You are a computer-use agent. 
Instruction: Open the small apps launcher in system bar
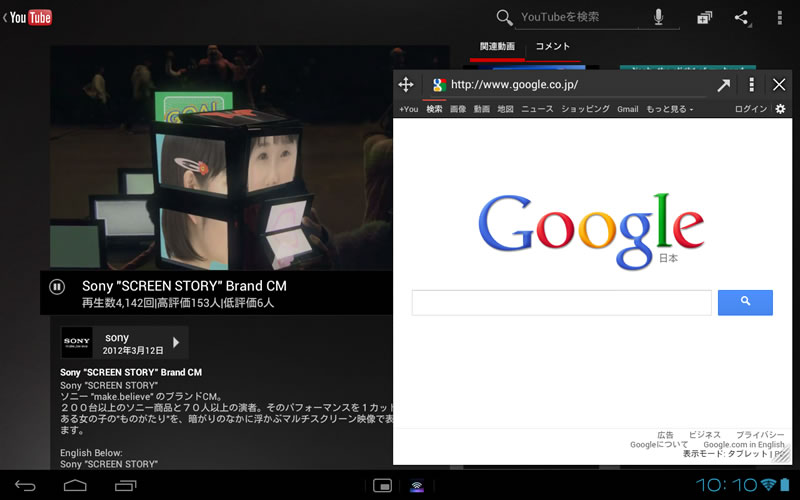pos(381,486)
